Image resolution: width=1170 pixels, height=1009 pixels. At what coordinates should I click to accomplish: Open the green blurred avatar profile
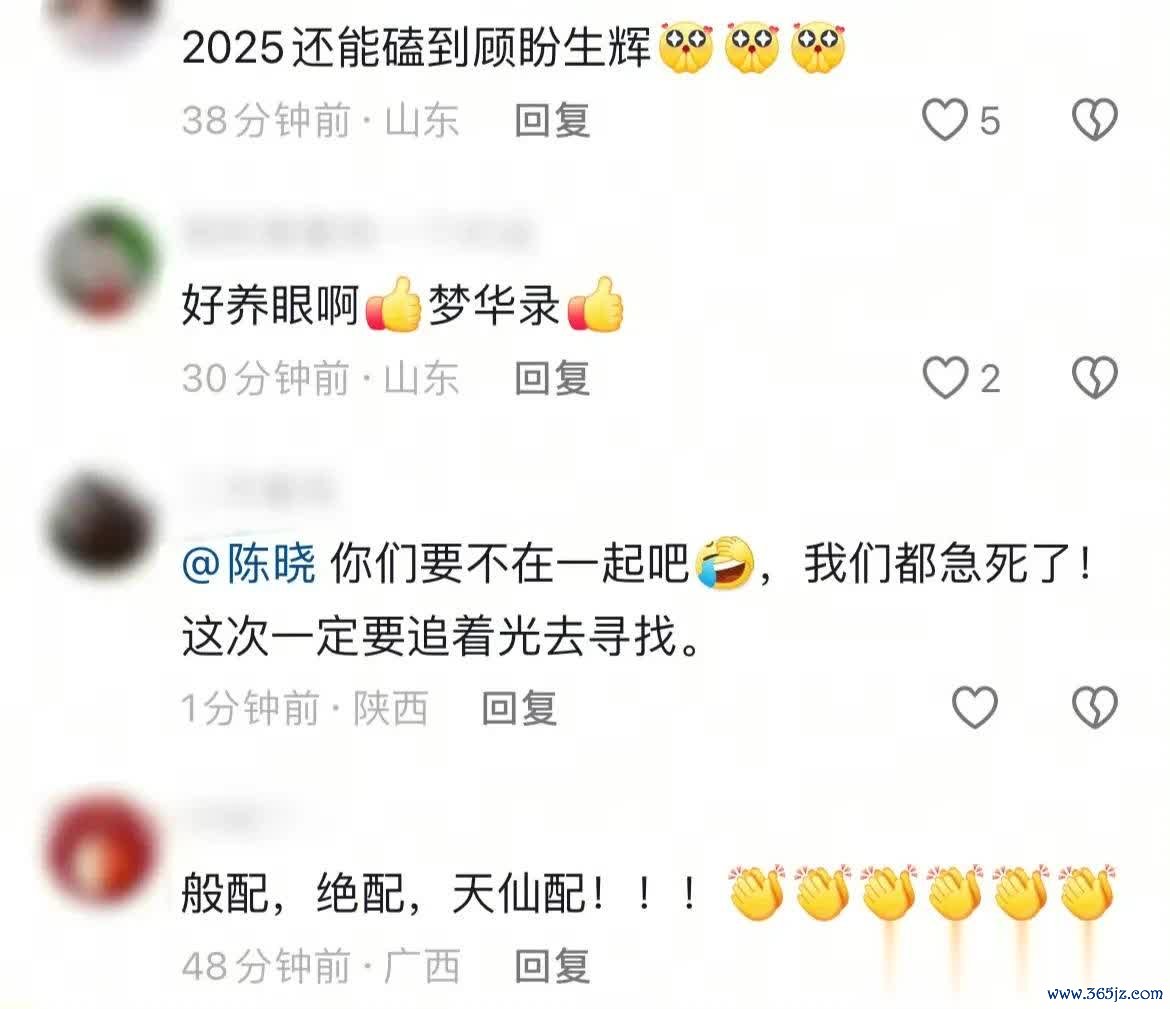(102, 263)
